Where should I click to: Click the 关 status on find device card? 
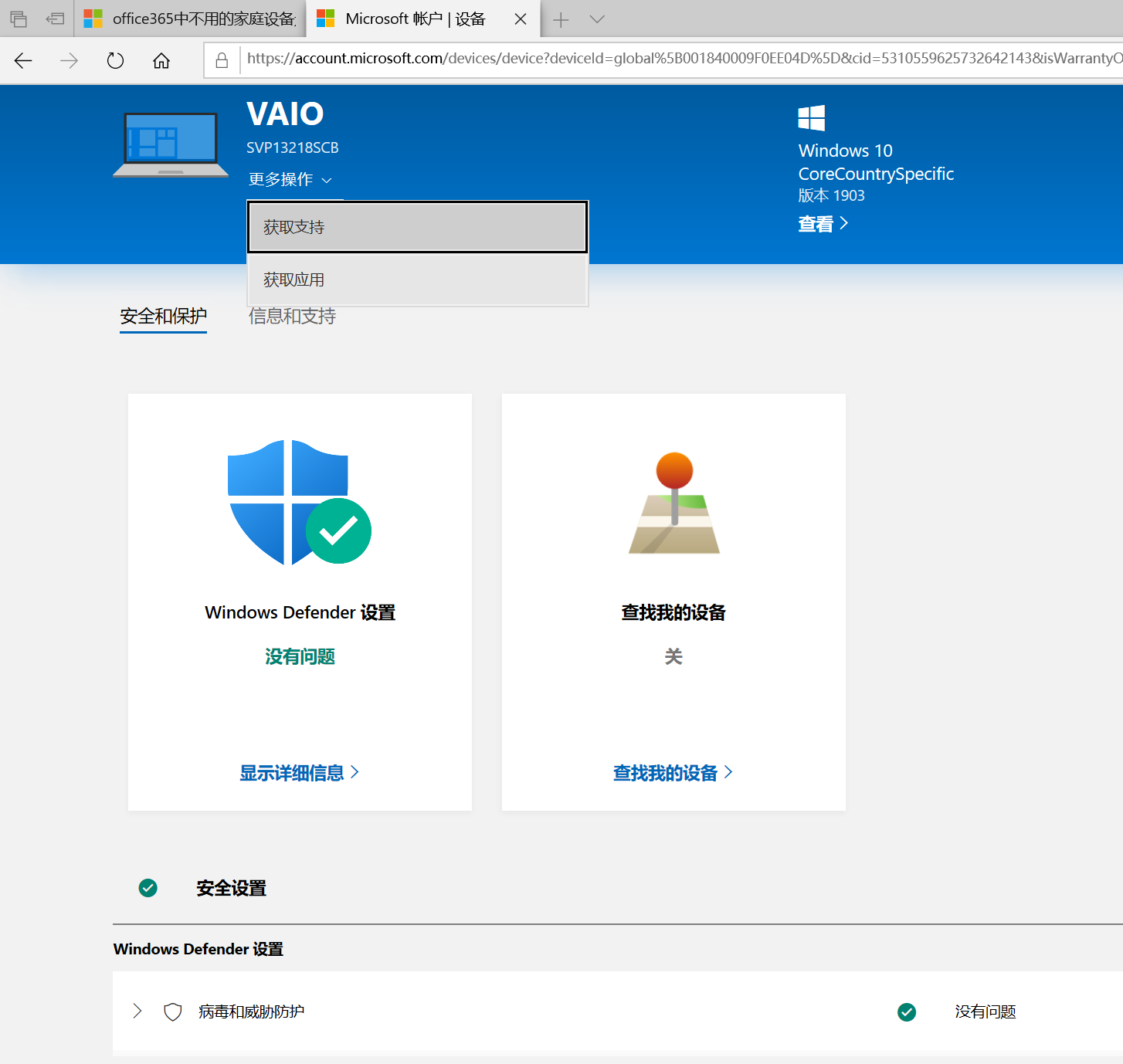673,656
